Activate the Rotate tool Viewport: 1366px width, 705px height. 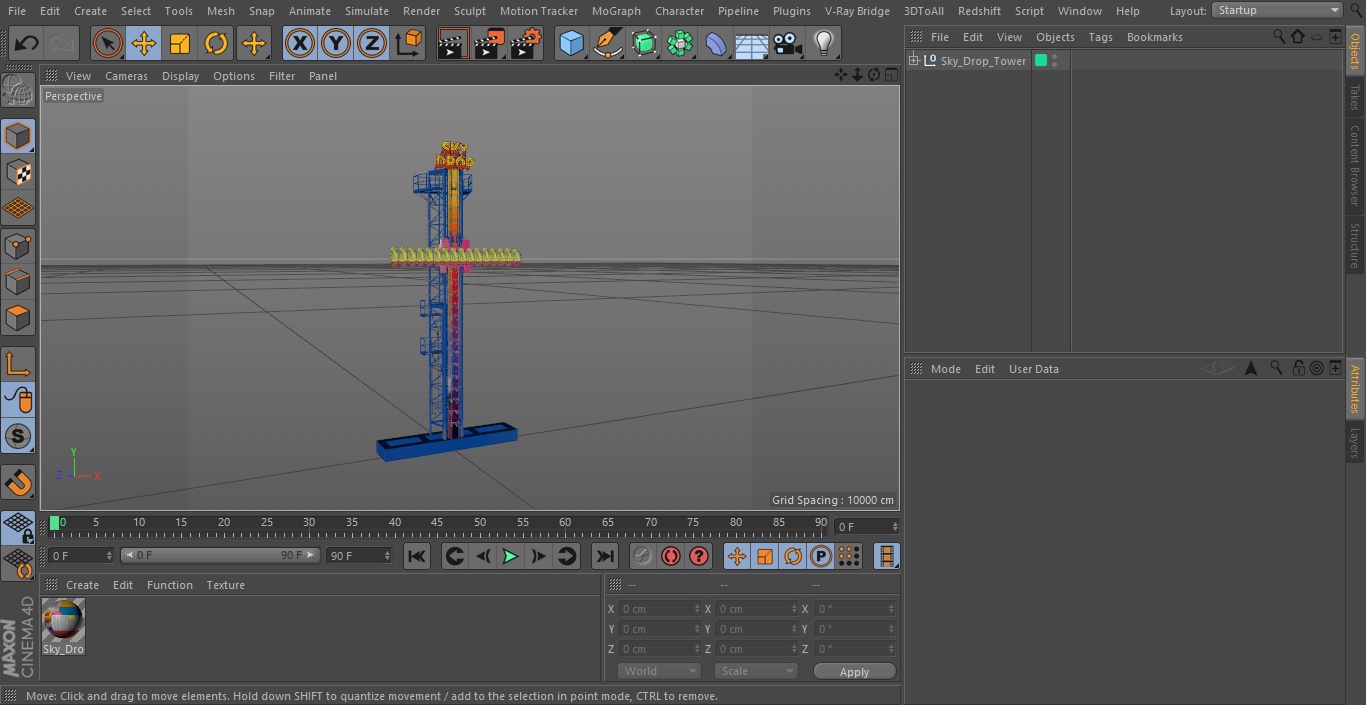216,43
